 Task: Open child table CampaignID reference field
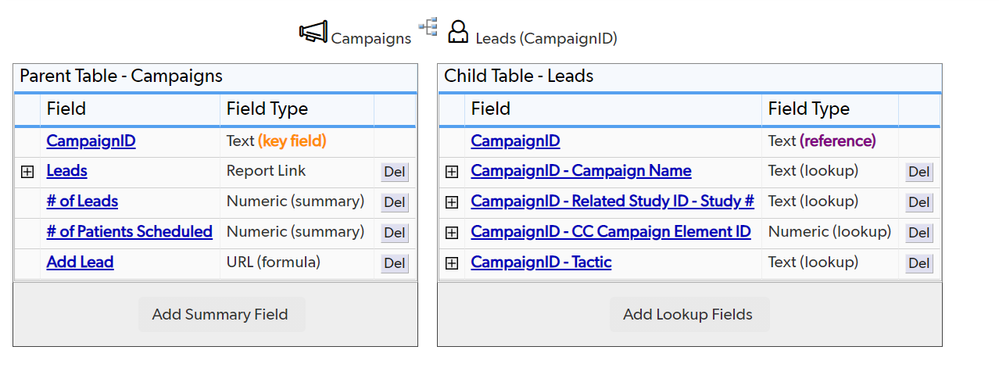tap(515, 141)
